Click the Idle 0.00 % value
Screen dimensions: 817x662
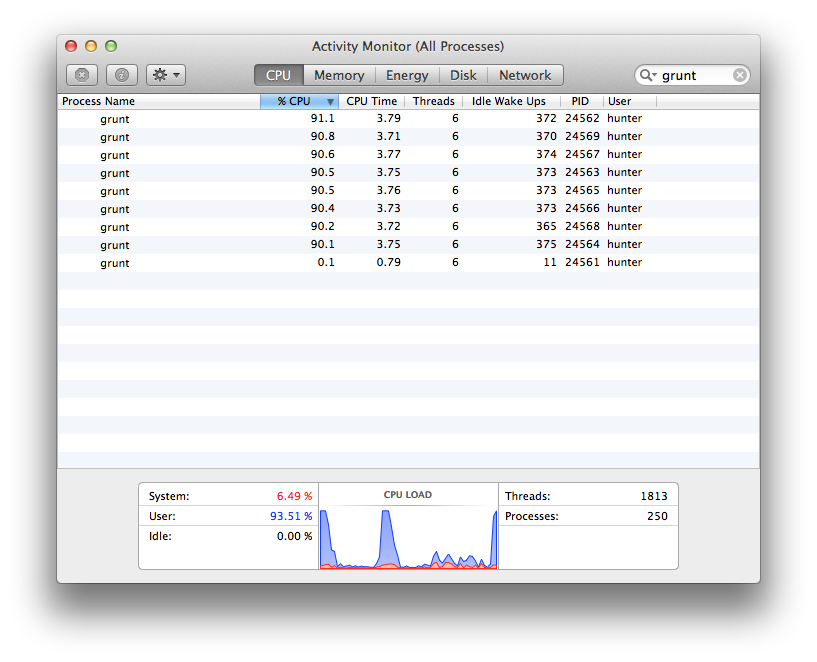pyautogui.click(x=294, y=536)
